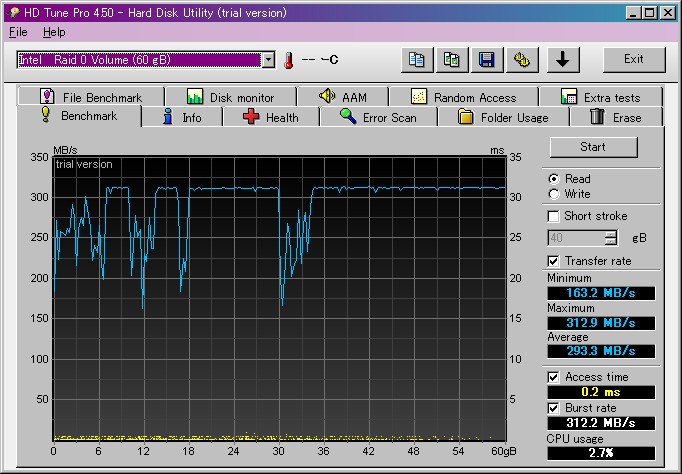Click the save screenshot floppy disk icon
The height and width of the screenshot is (474, 682).
click(487, 60)
